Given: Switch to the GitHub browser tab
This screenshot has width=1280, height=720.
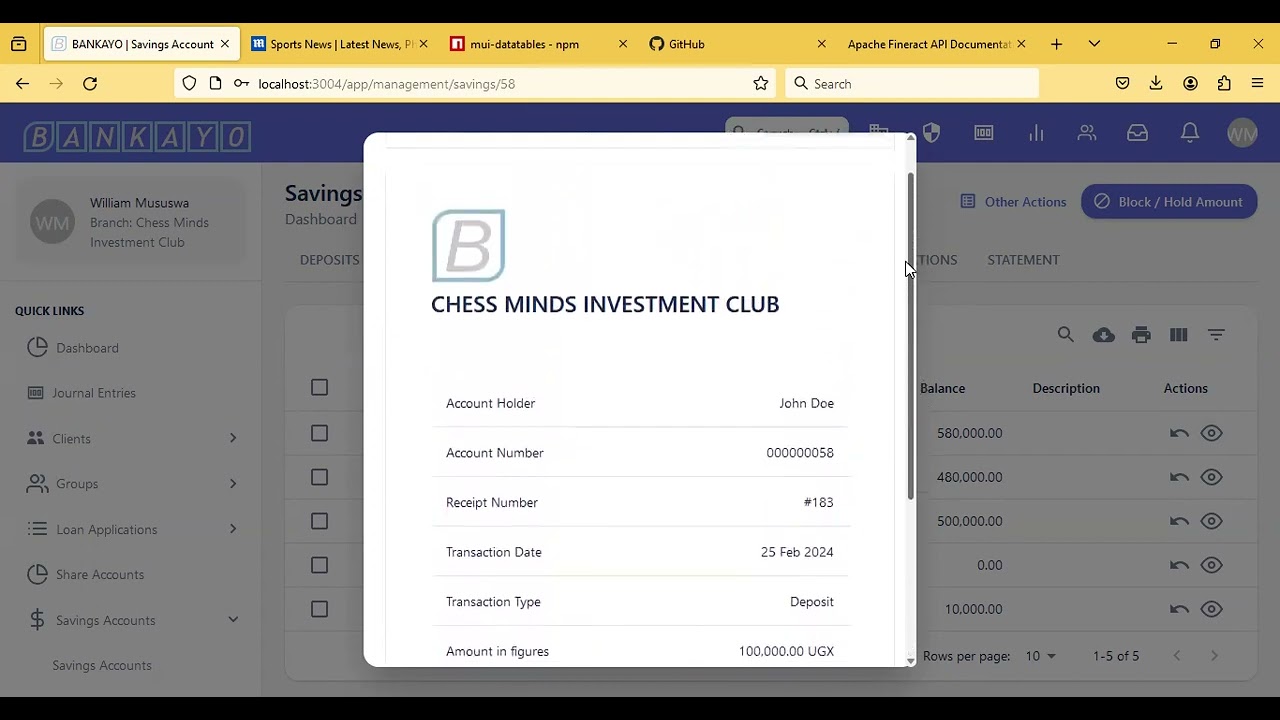Looking at the screenshot, I should coord(737,44).
